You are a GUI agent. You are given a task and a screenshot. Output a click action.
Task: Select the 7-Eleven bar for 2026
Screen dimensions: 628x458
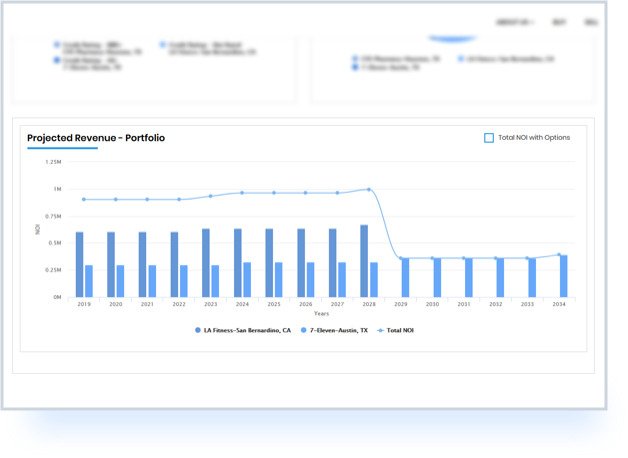point(311,279)
